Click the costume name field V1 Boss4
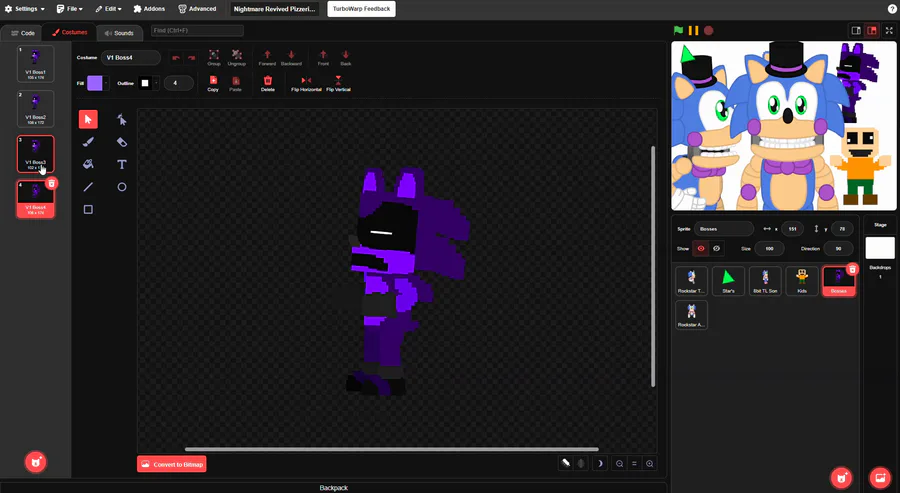This screenshot has height=493, width=900. tap(131, 57)
